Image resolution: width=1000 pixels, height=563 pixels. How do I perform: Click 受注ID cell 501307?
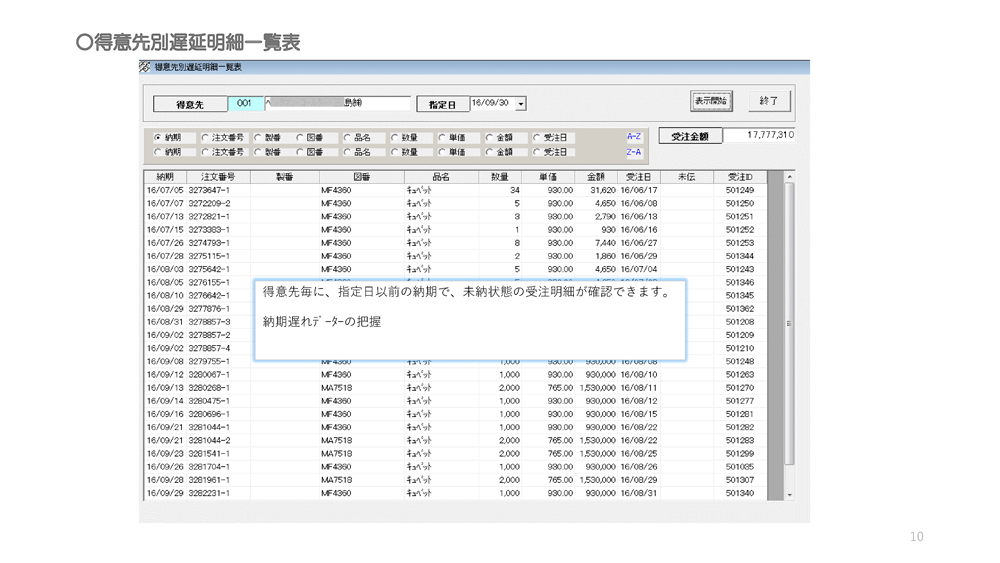coord(740,480)
